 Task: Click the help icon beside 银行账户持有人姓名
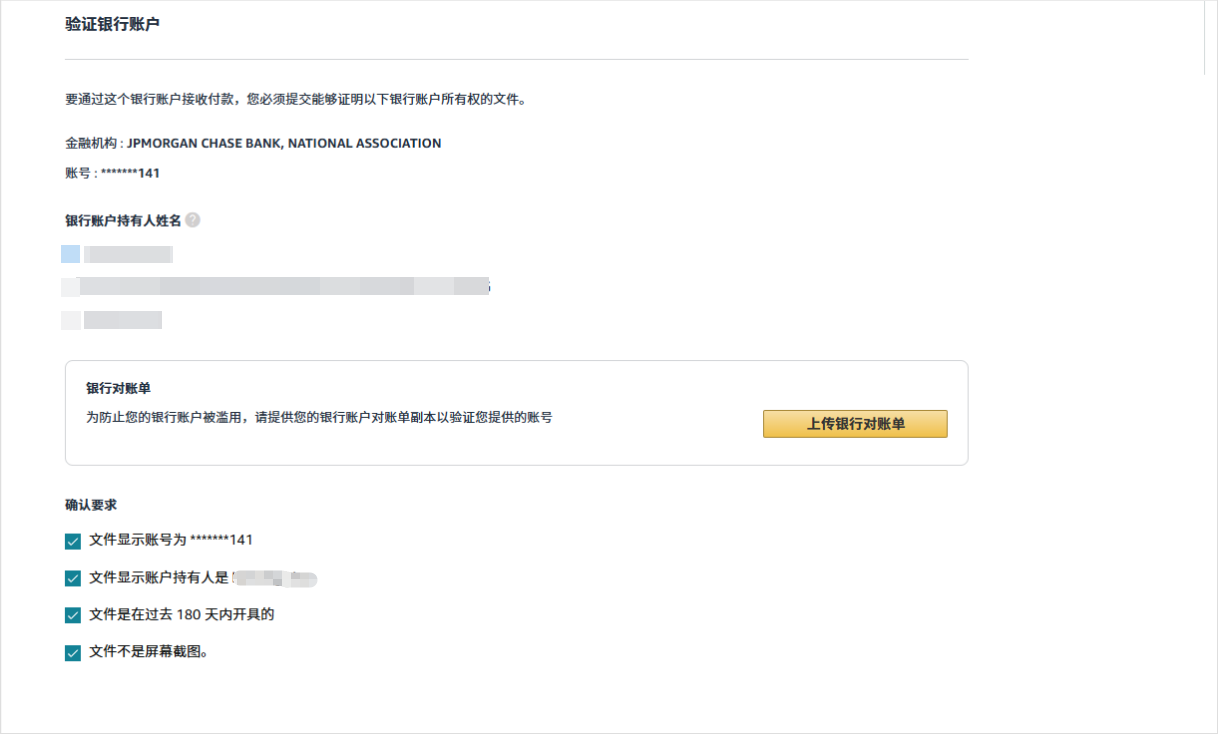pos(193,220)
